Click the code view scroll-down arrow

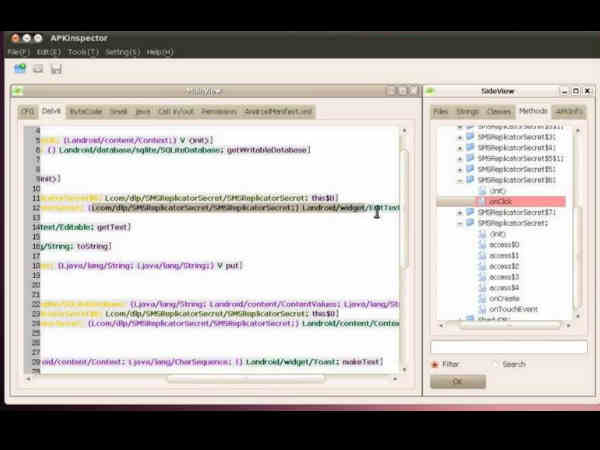click(x=404, y=370)
